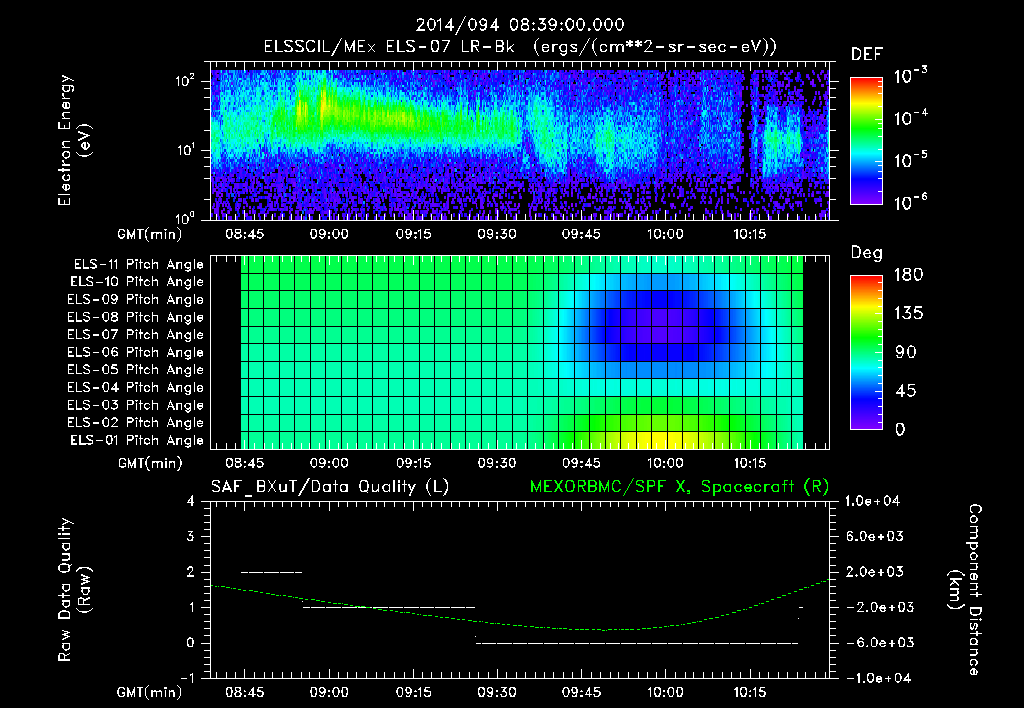Click the 180 value on the Deg color bar

[908, 275]
